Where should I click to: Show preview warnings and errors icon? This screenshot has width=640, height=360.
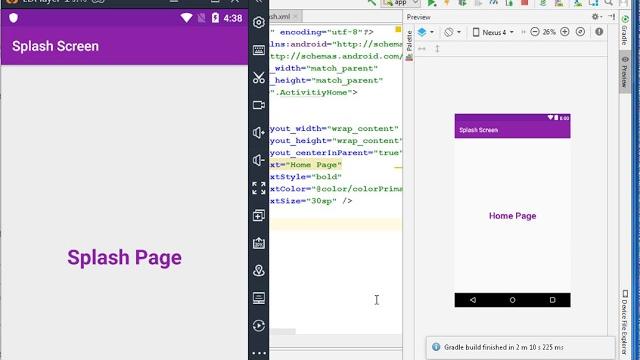[599, 32]
